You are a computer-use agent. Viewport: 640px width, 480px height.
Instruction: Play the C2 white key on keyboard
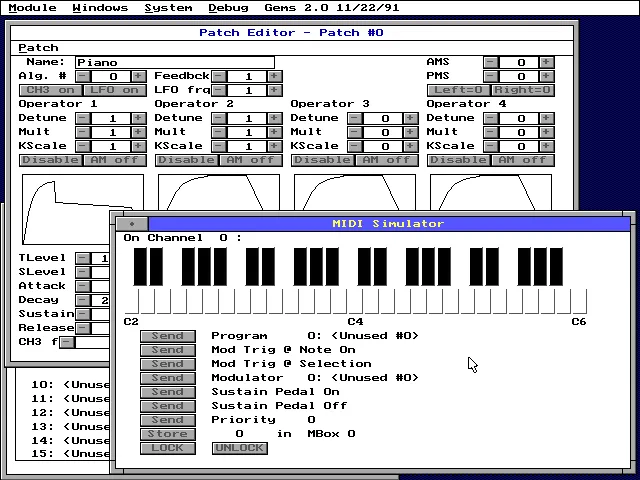[x=131, y=302]
